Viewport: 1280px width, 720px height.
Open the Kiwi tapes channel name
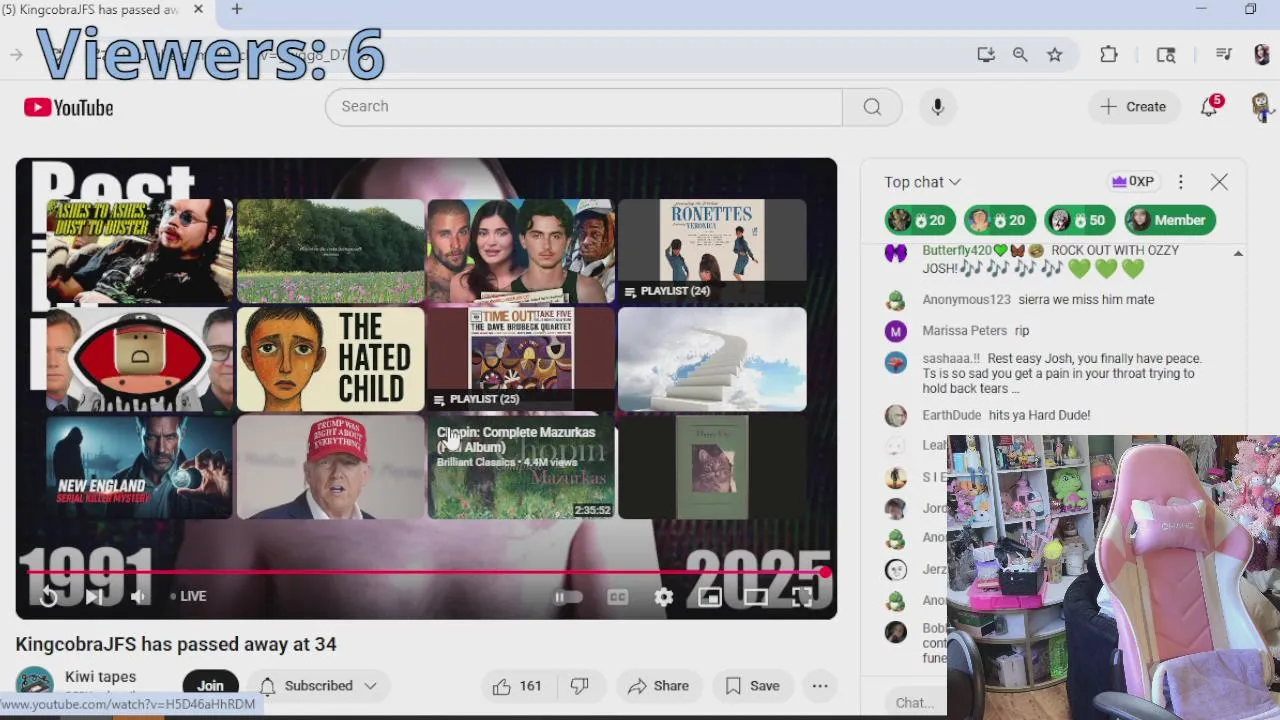[x=100, y=677]
